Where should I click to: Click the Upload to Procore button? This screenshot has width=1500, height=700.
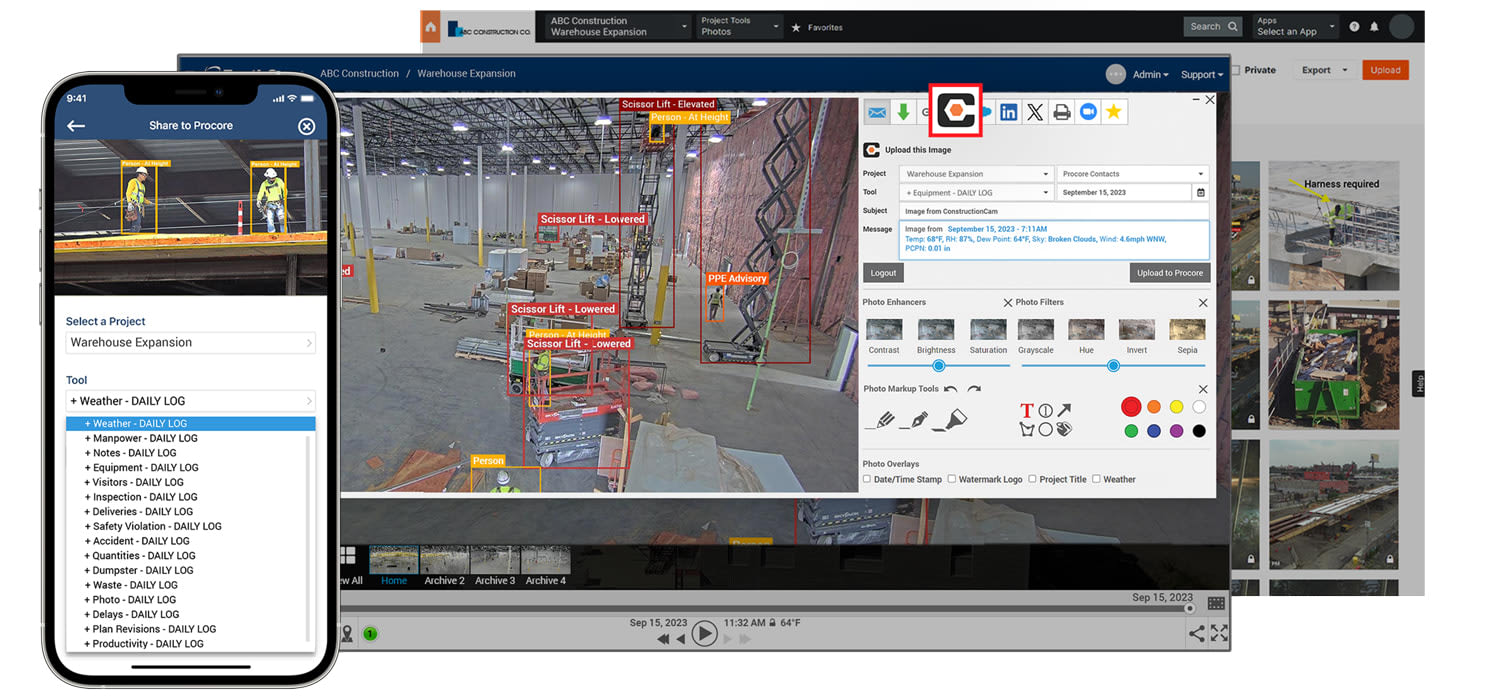click(1169, 273)
